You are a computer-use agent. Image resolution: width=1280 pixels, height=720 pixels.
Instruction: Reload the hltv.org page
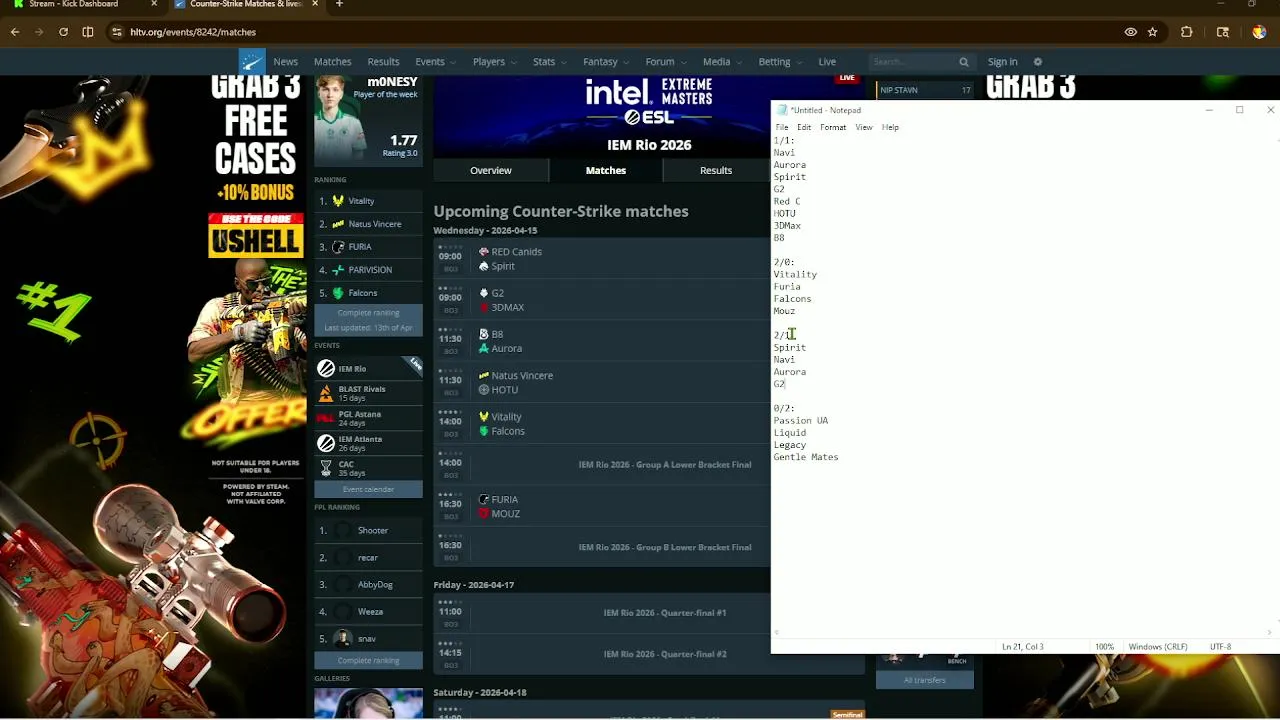(63, 32)
